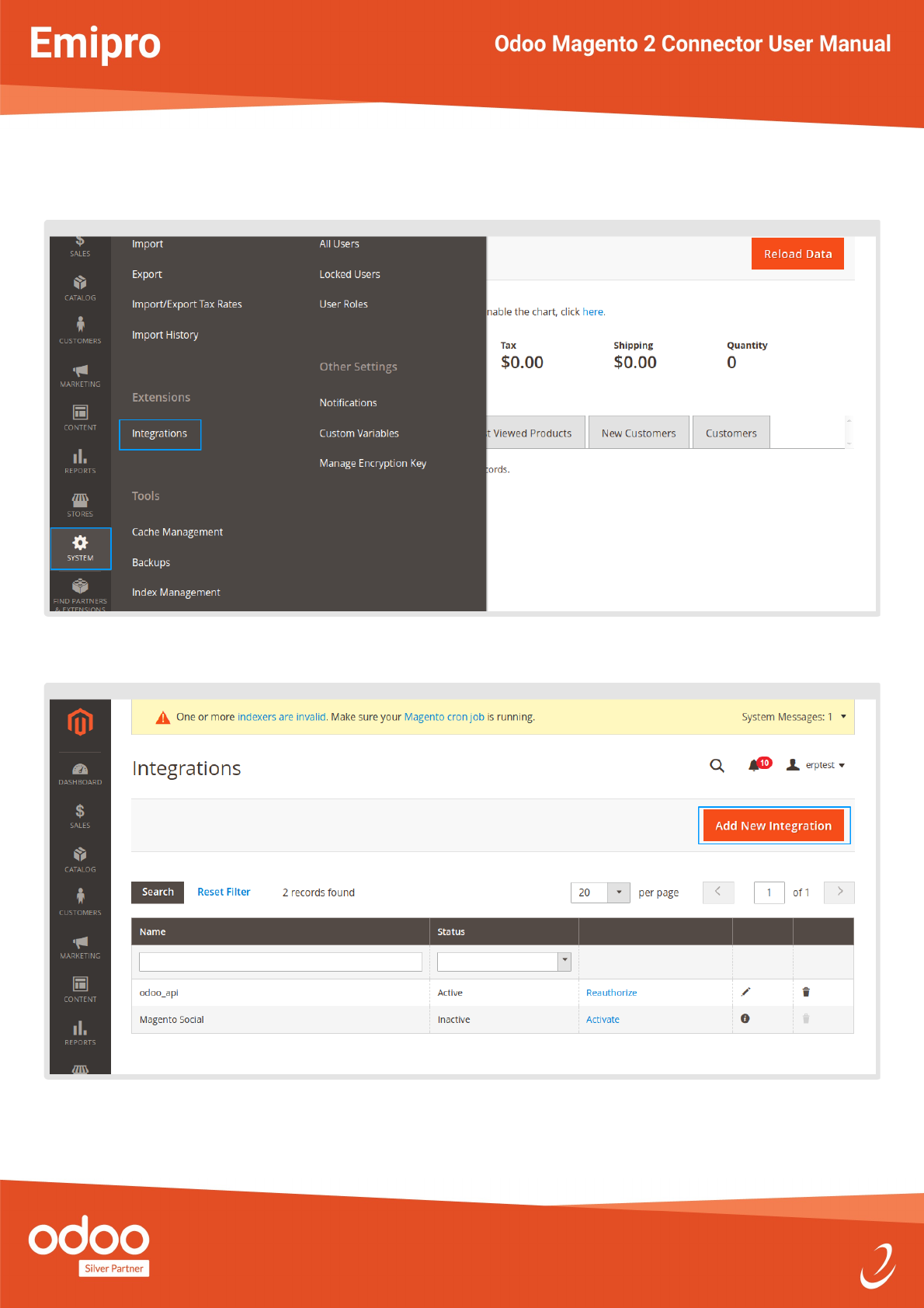
Task: Click the search magnifier icon
Action: (717, 766)
